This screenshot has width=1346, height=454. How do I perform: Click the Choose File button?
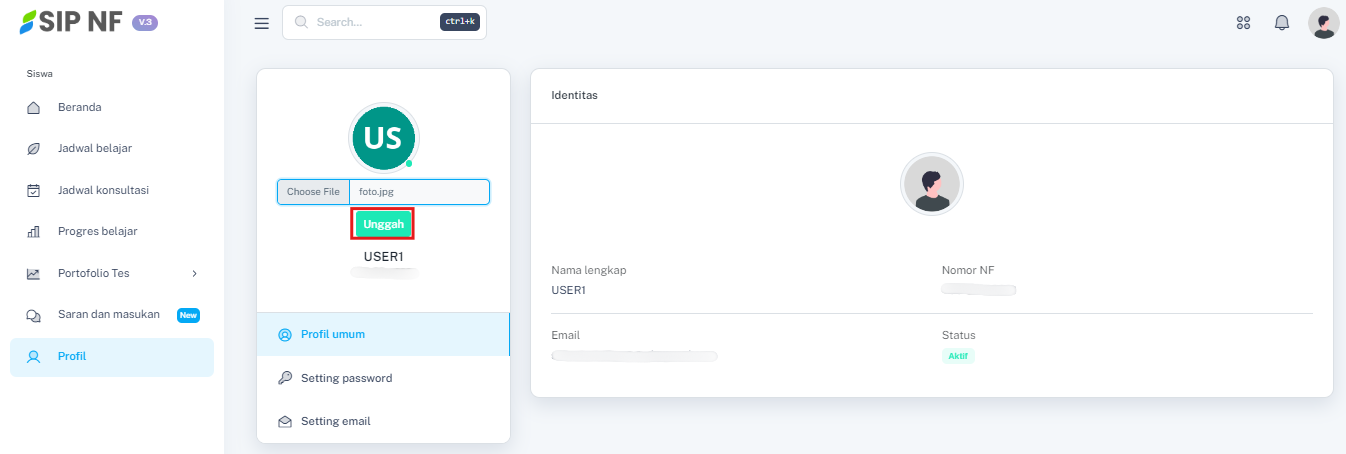click(313, 192)
